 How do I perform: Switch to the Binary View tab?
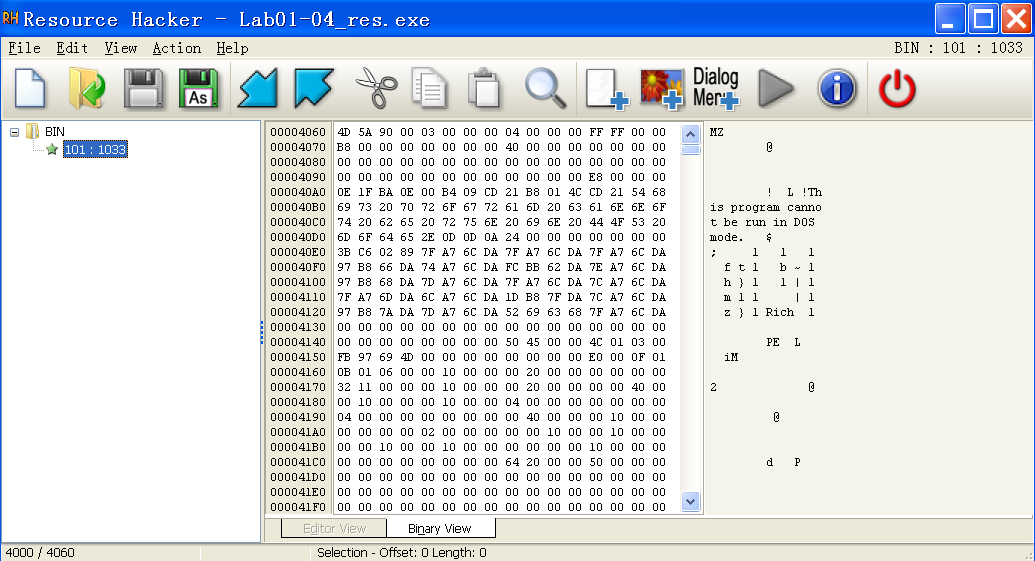pos(440,529)
